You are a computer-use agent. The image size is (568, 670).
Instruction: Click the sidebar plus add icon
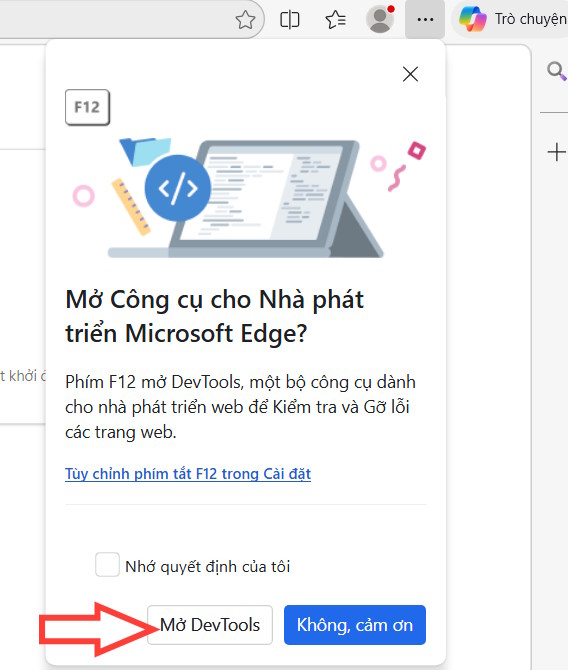[556, 152]
